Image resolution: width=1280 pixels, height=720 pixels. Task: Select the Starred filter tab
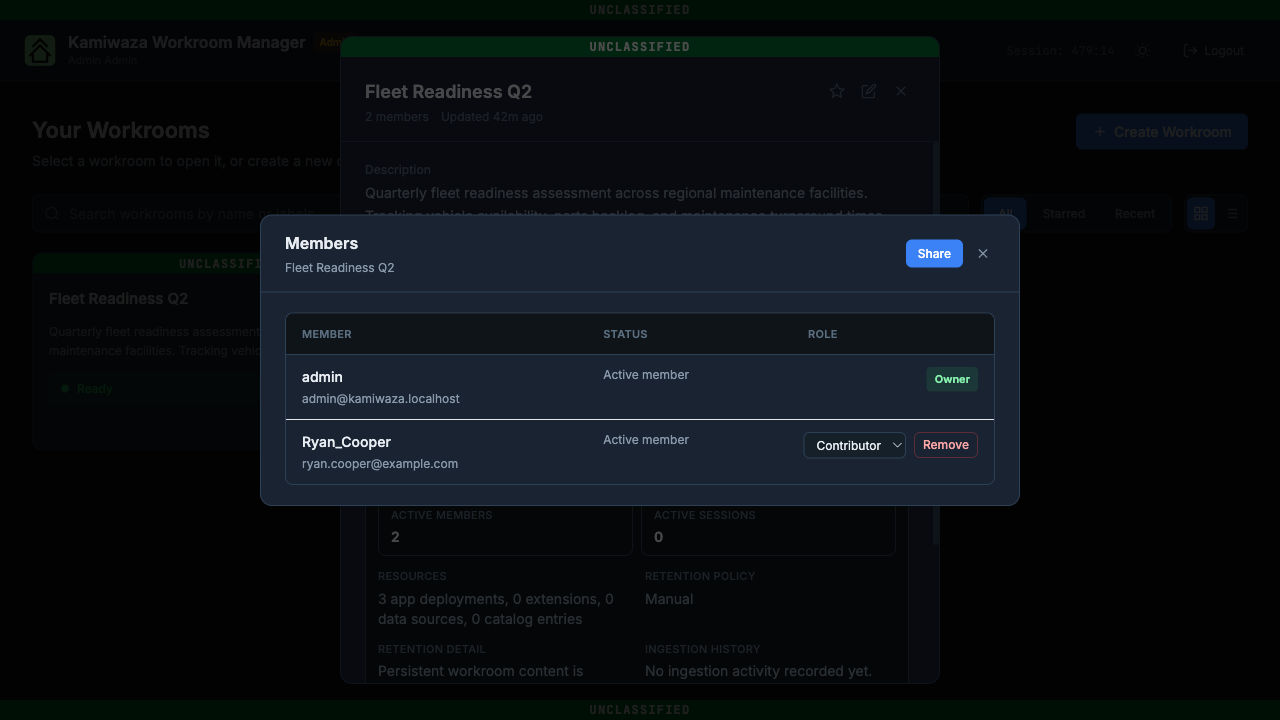click(x=1064, y=214)
